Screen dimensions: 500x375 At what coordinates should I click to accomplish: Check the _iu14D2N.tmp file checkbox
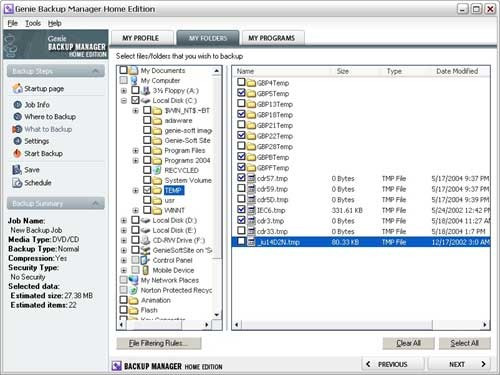tap(241, 241)
